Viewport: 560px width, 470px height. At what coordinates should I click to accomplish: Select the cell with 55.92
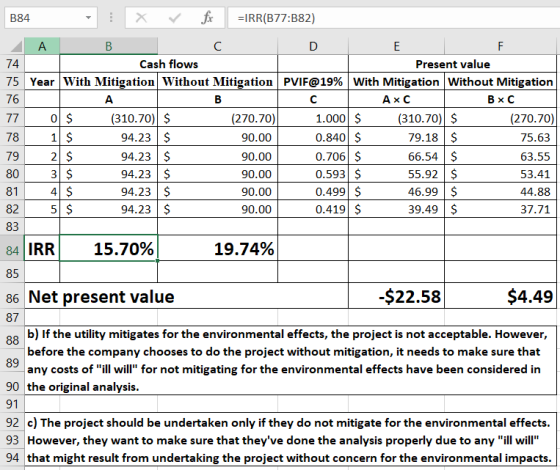396,174
